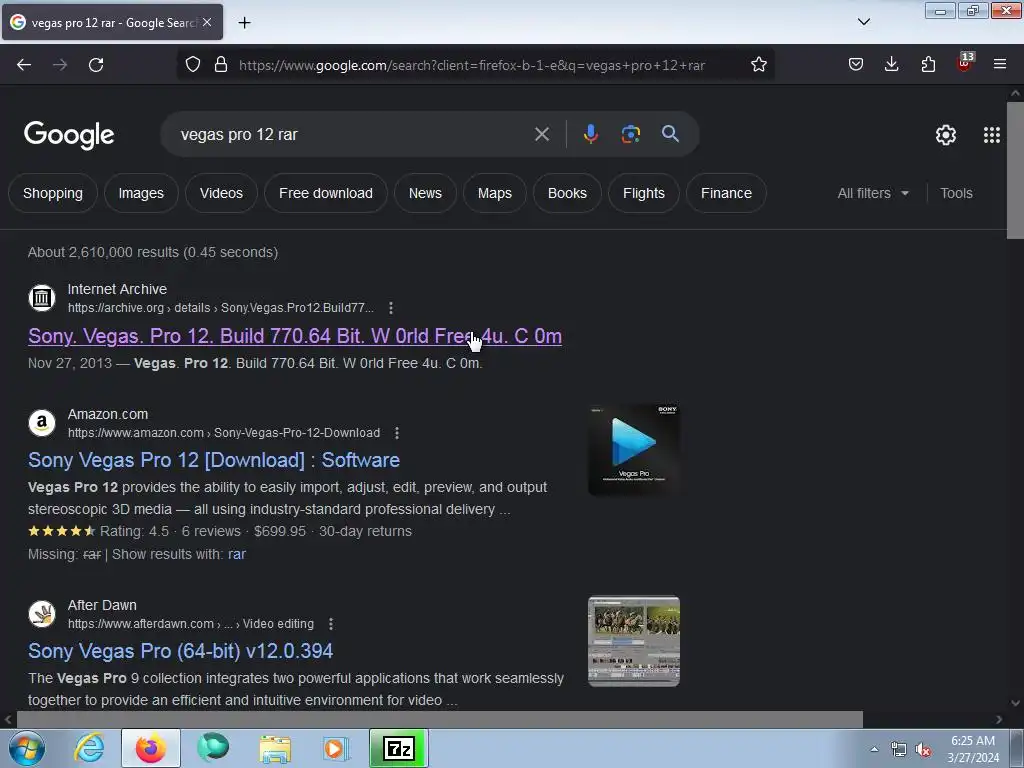
Task: Click the muted volume tray icon
Action: coord(923,750)
